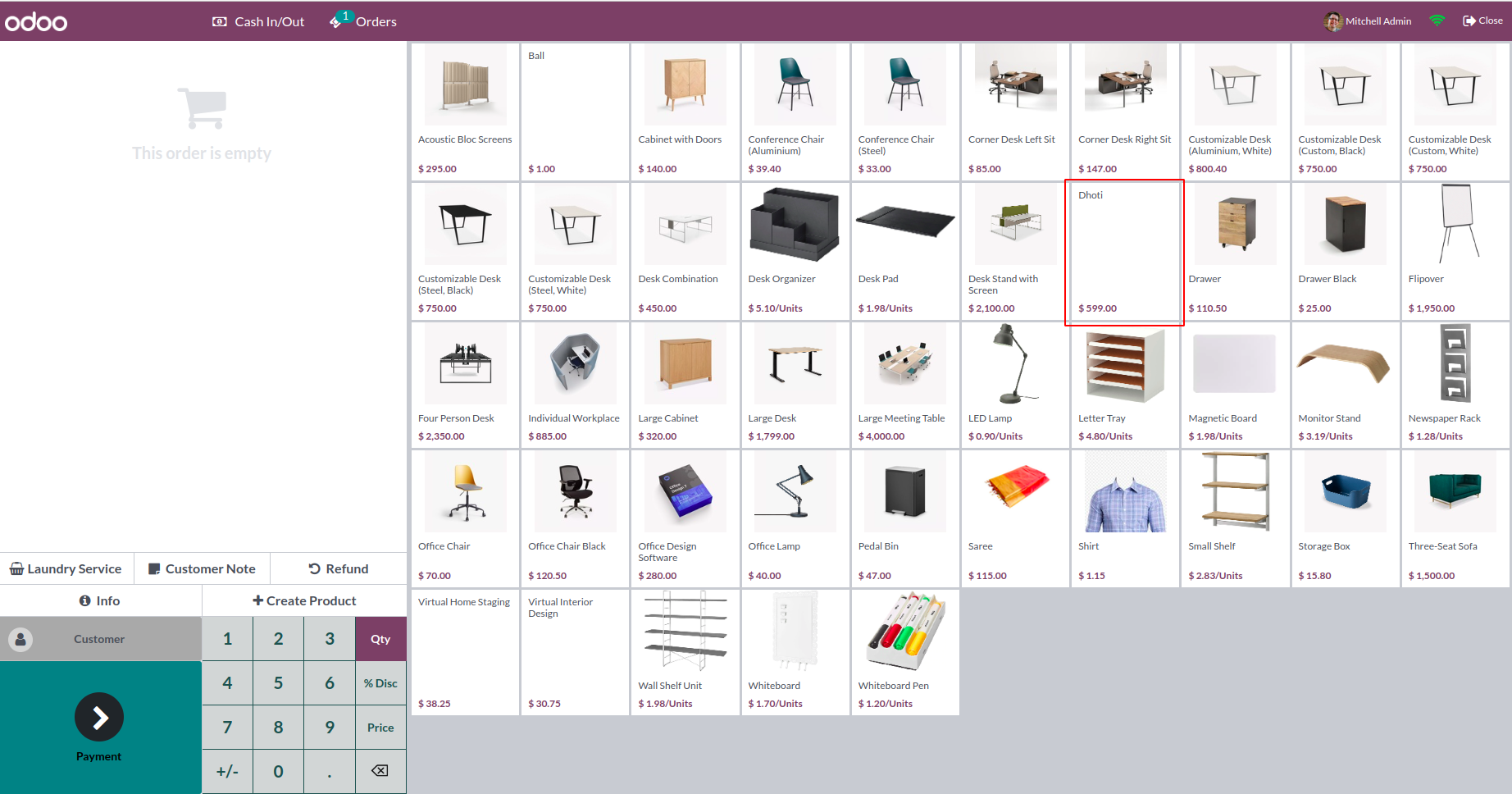Click the Odoo logo
1512x794 pixels.
point(36,21)
